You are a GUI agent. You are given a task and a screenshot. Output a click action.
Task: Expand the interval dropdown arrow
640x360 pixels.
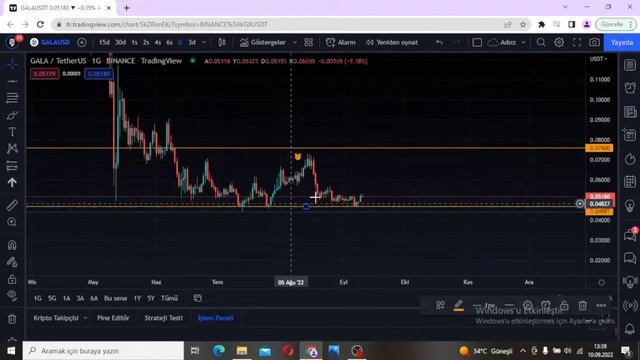(x=204, y=42)
